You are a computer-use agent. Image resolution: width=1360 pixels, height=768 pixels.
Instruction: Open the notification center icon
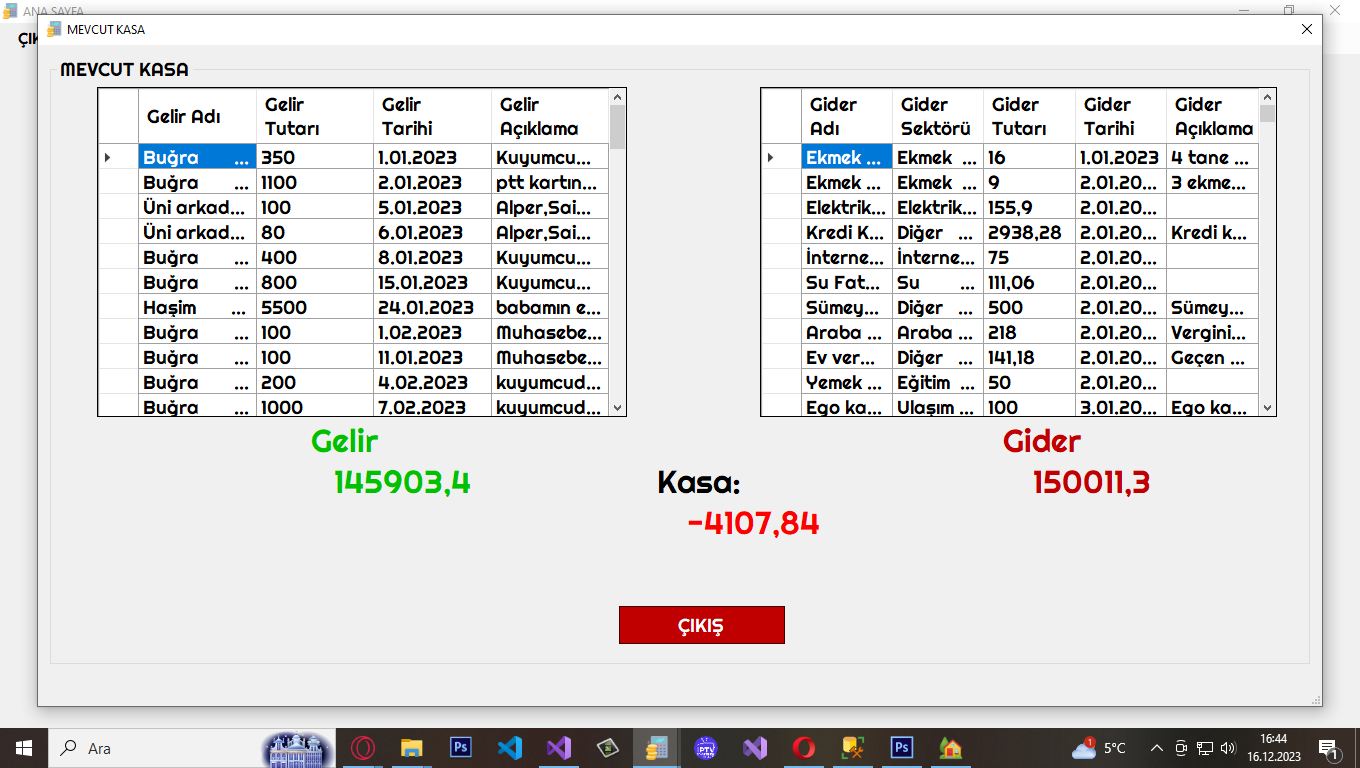pyautogui.click(x=1329, y=748)
